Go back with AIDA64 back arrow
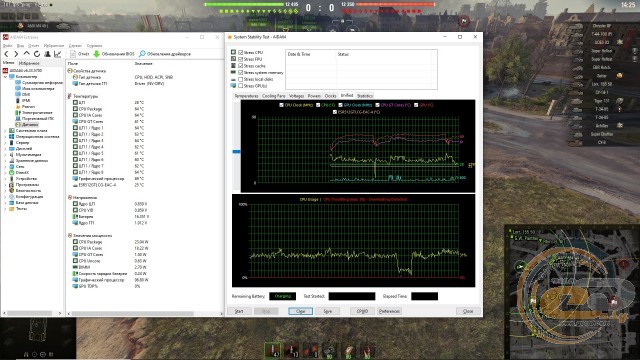Viewport: 640px width, 360px height. (6, 54)
